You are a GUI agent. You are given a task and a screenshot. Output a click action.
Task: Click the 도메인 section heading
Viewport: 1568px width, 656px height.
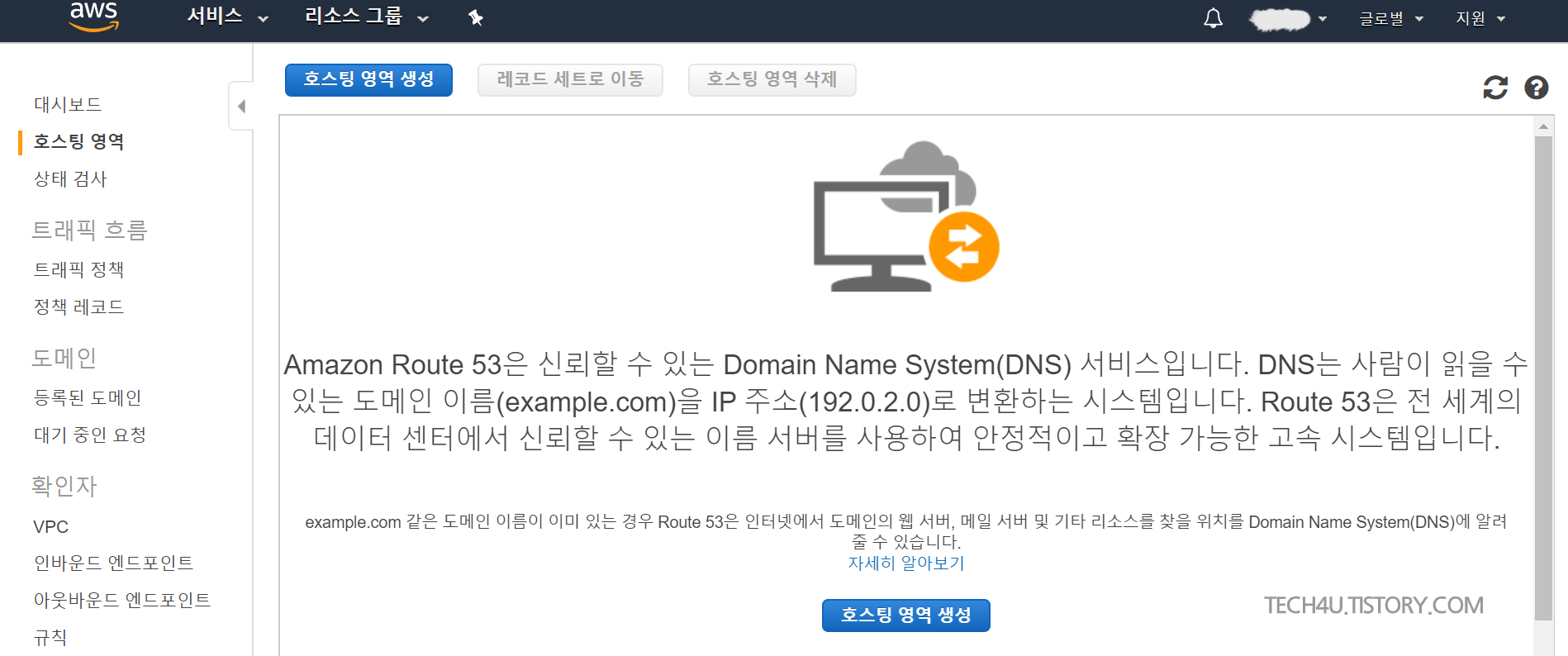click(x=64, y=358)
